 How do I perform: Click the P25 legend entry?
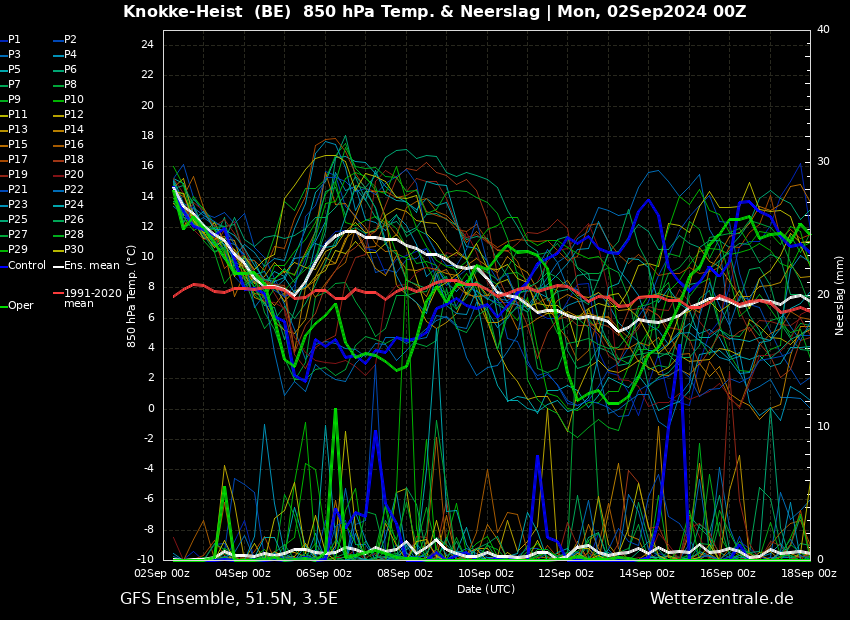point(13,219)
